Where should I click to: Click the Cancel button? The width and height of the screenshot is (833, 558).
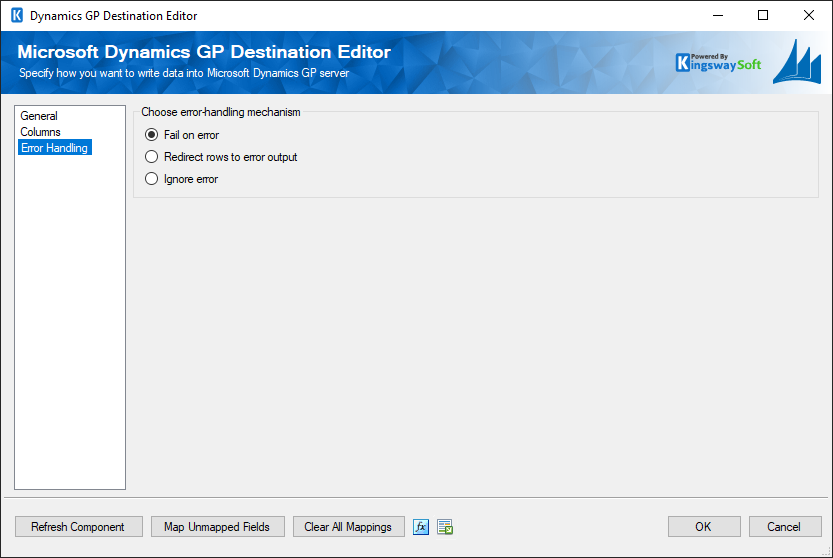coord(785,527)
